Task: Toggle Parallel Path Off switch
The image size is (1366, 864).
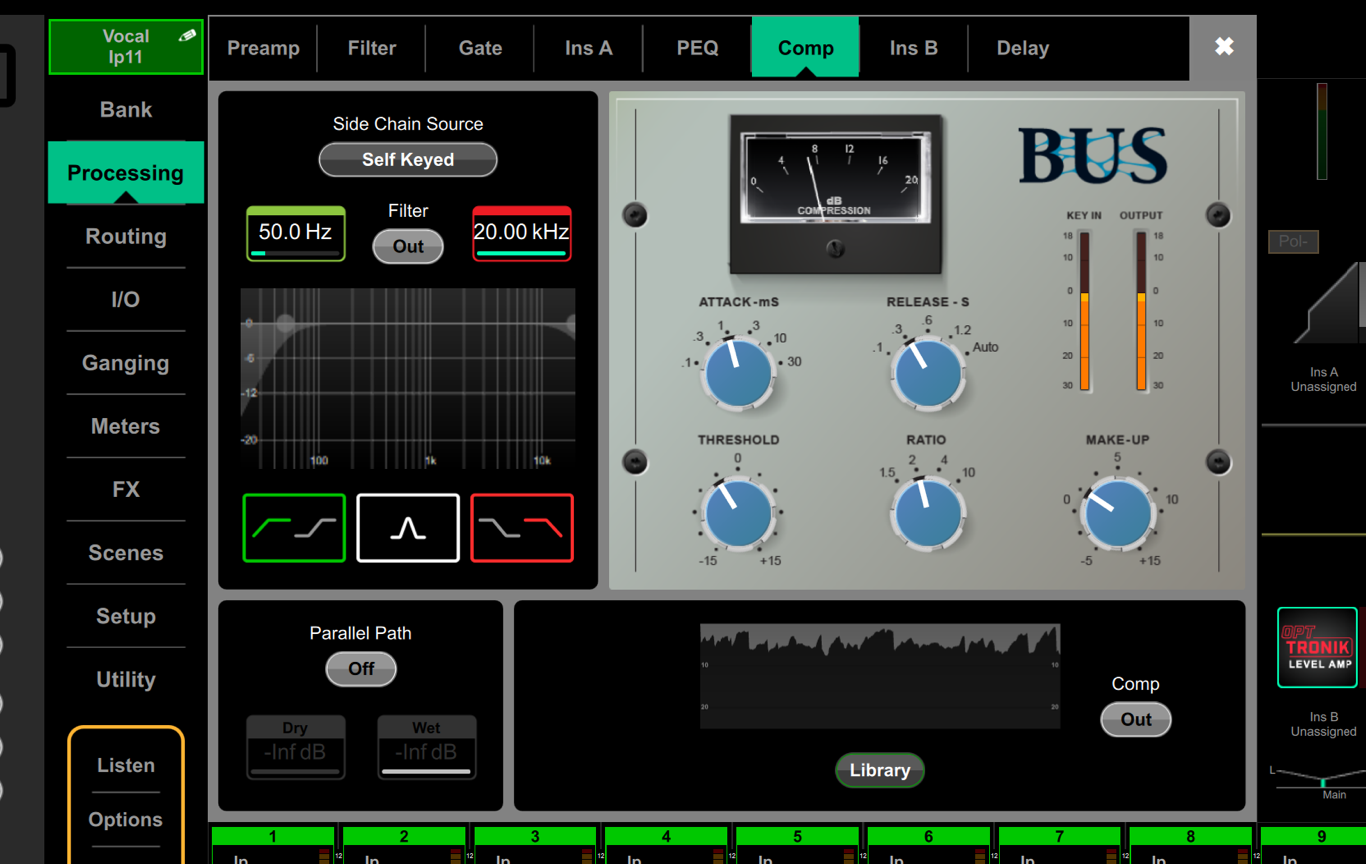Action: pos(361,669)
